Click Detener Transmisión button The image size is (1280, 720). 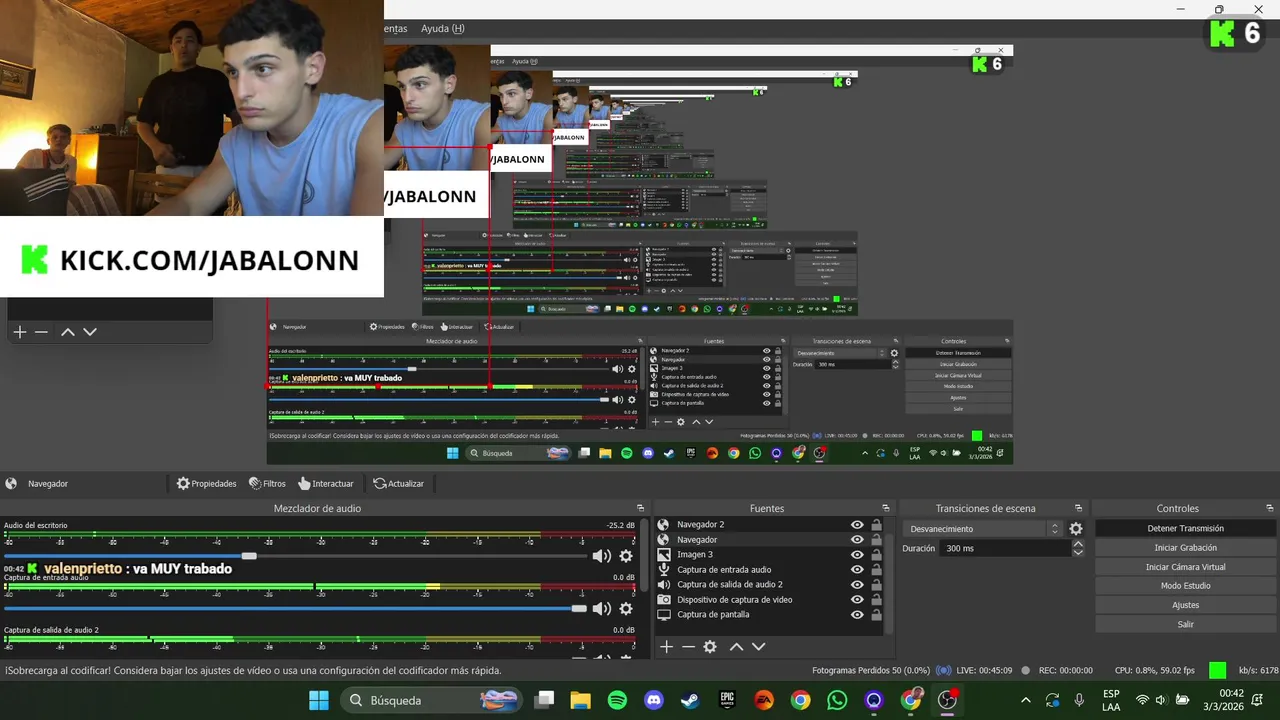[x=1185, y=528]
